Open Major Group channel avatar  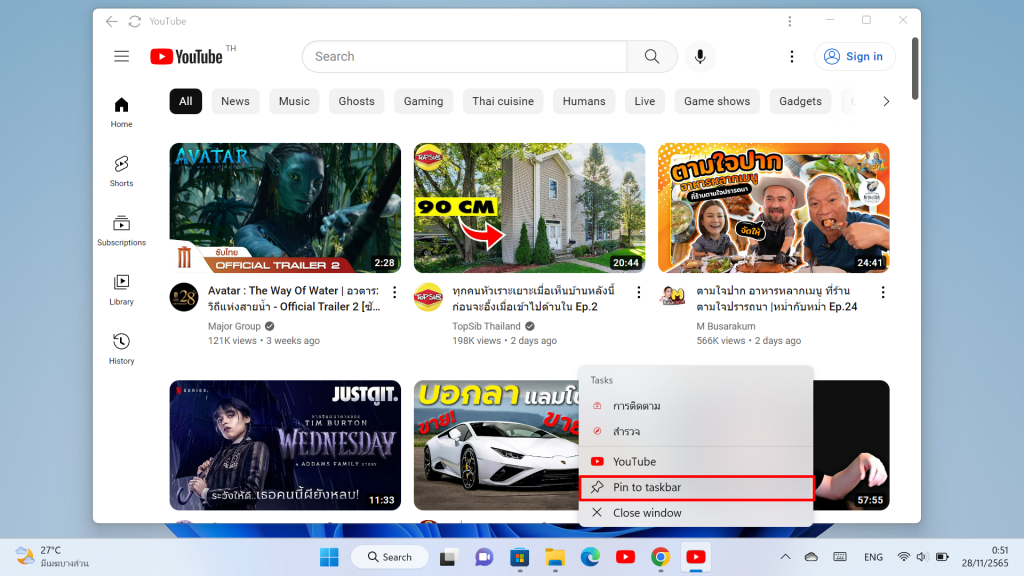184,297
